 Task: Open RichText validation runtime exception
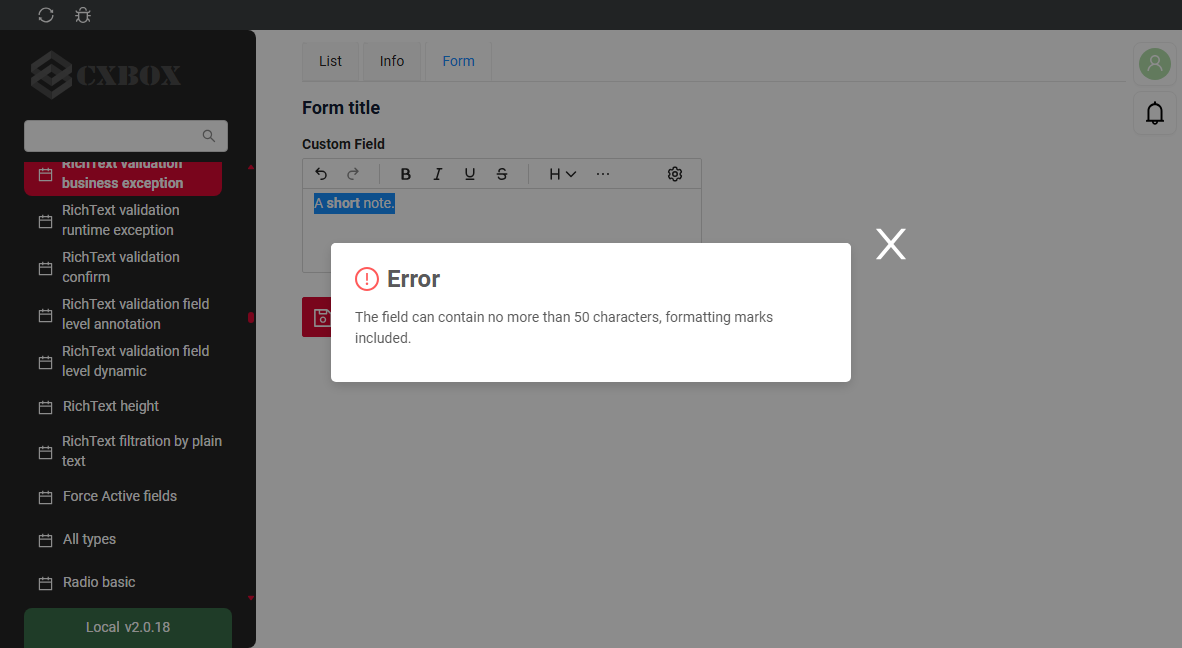coord(123,220)
